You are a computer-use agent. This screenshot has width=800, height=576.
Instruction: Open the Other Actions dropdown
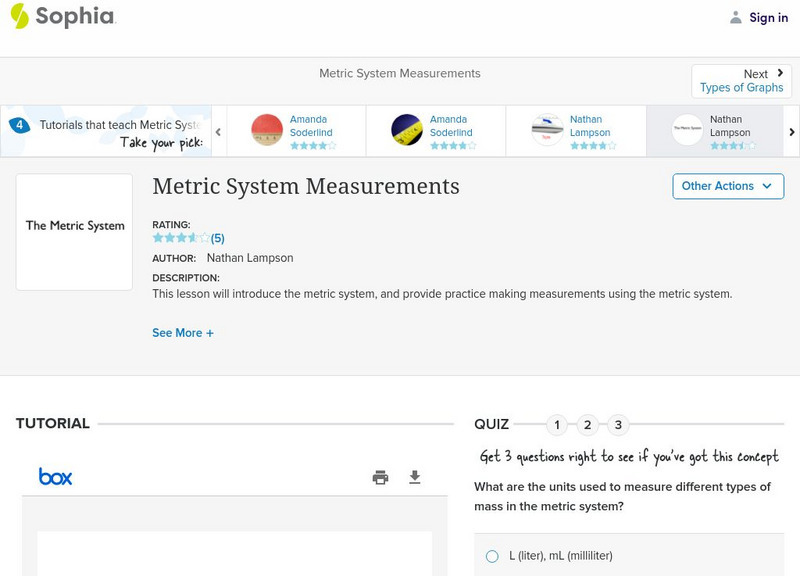point(727,186)
